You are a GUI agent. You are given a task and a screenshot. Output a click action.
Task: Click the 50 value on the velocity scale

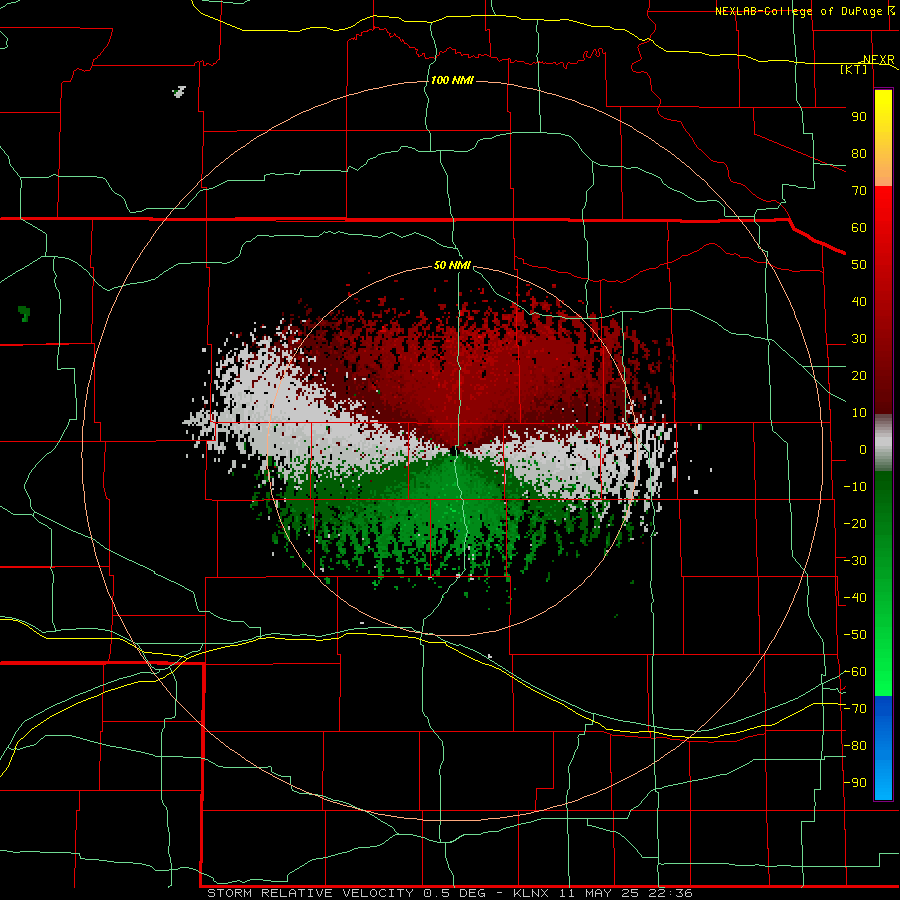(859, 265)
